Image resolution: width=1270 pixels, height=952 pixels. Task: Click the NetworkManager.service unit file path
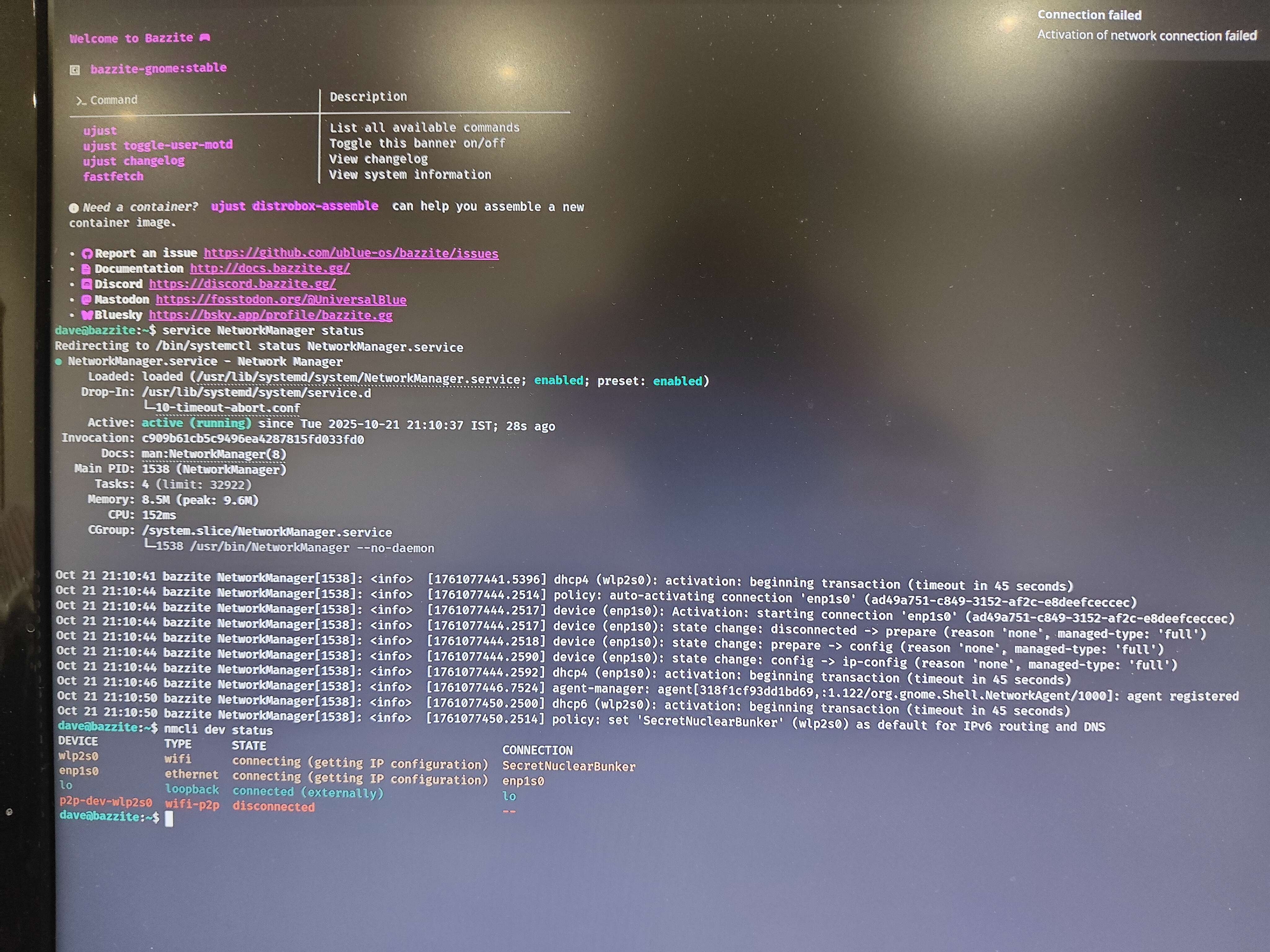358,379
